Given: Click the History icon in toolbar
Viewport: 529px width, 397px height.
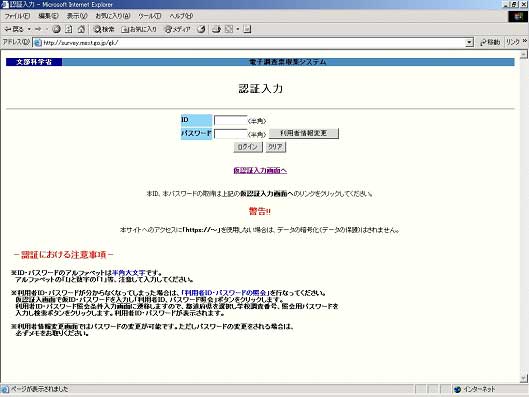Looking at the screenshot, I should (x=201, y=29).
